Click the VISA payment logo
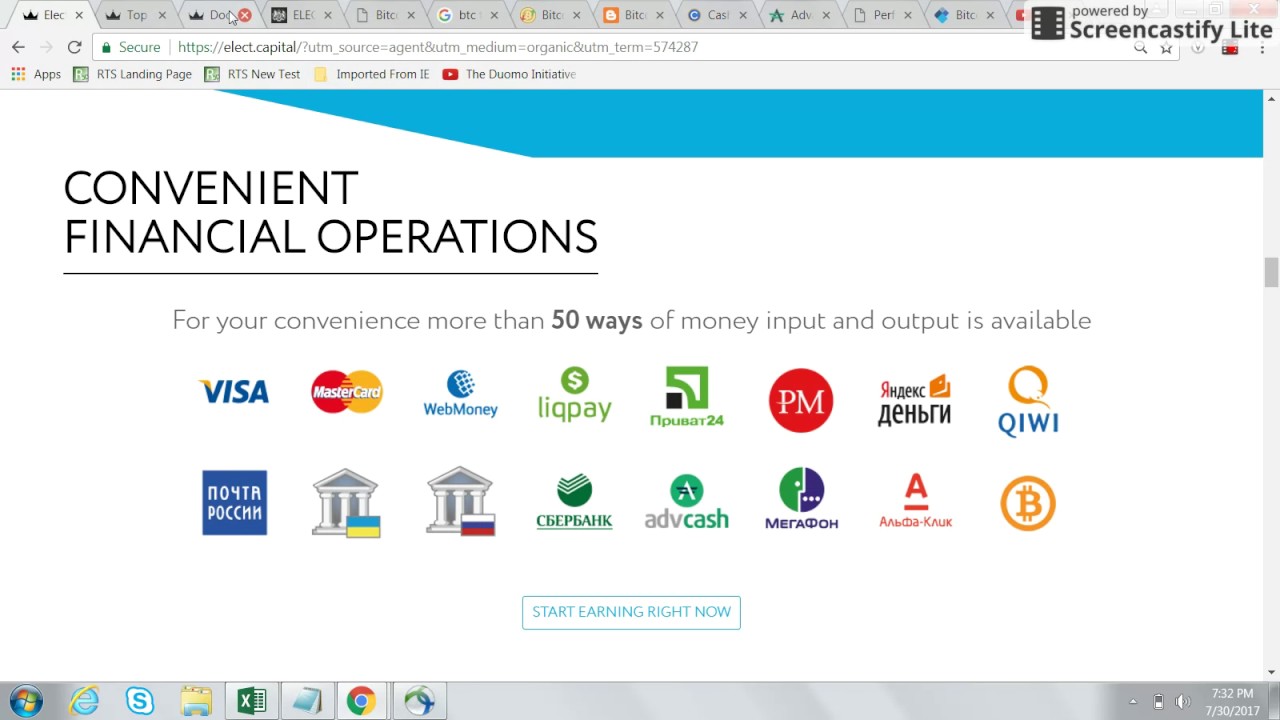 tap(234, 392)
